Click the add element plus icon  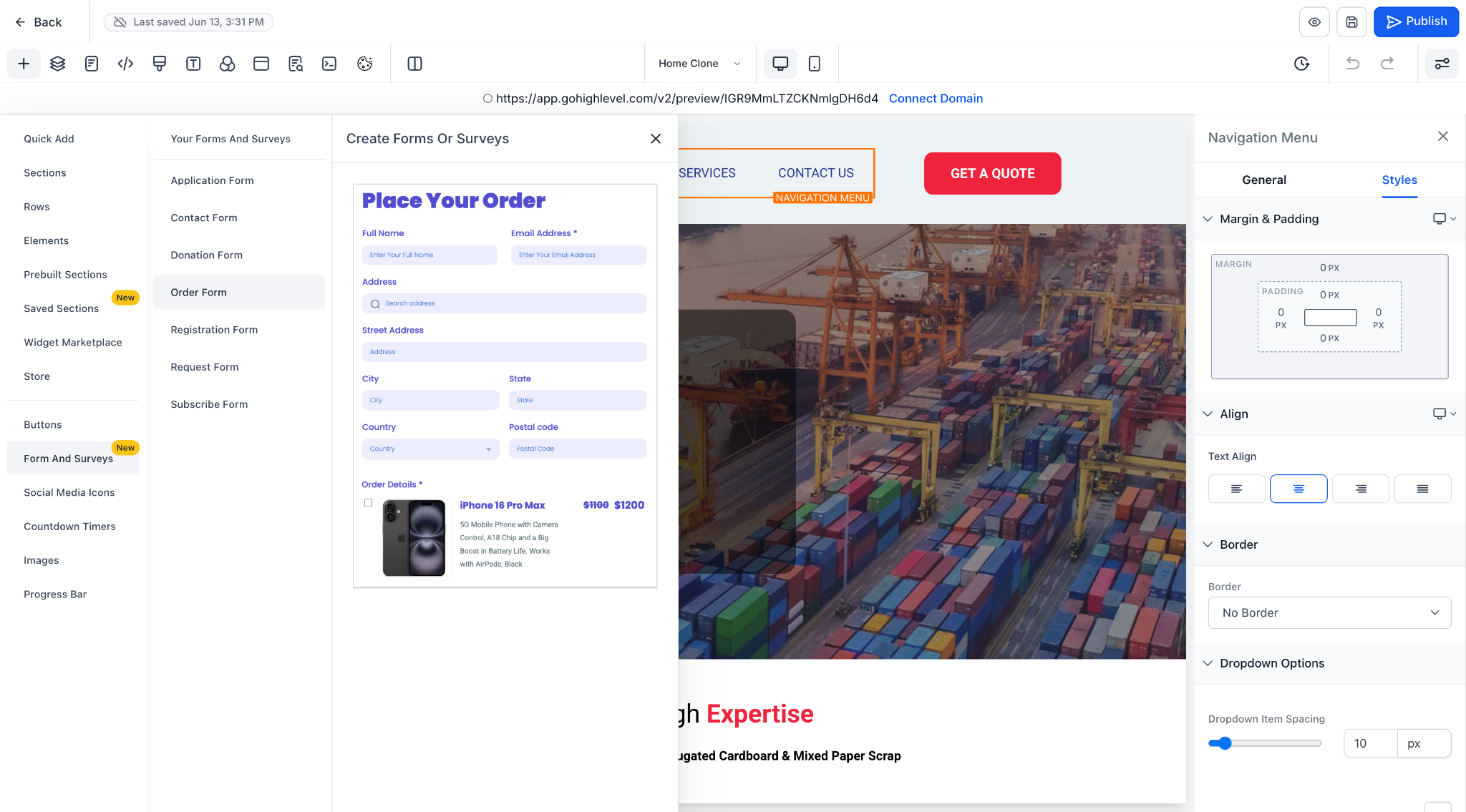coord(24,64)
